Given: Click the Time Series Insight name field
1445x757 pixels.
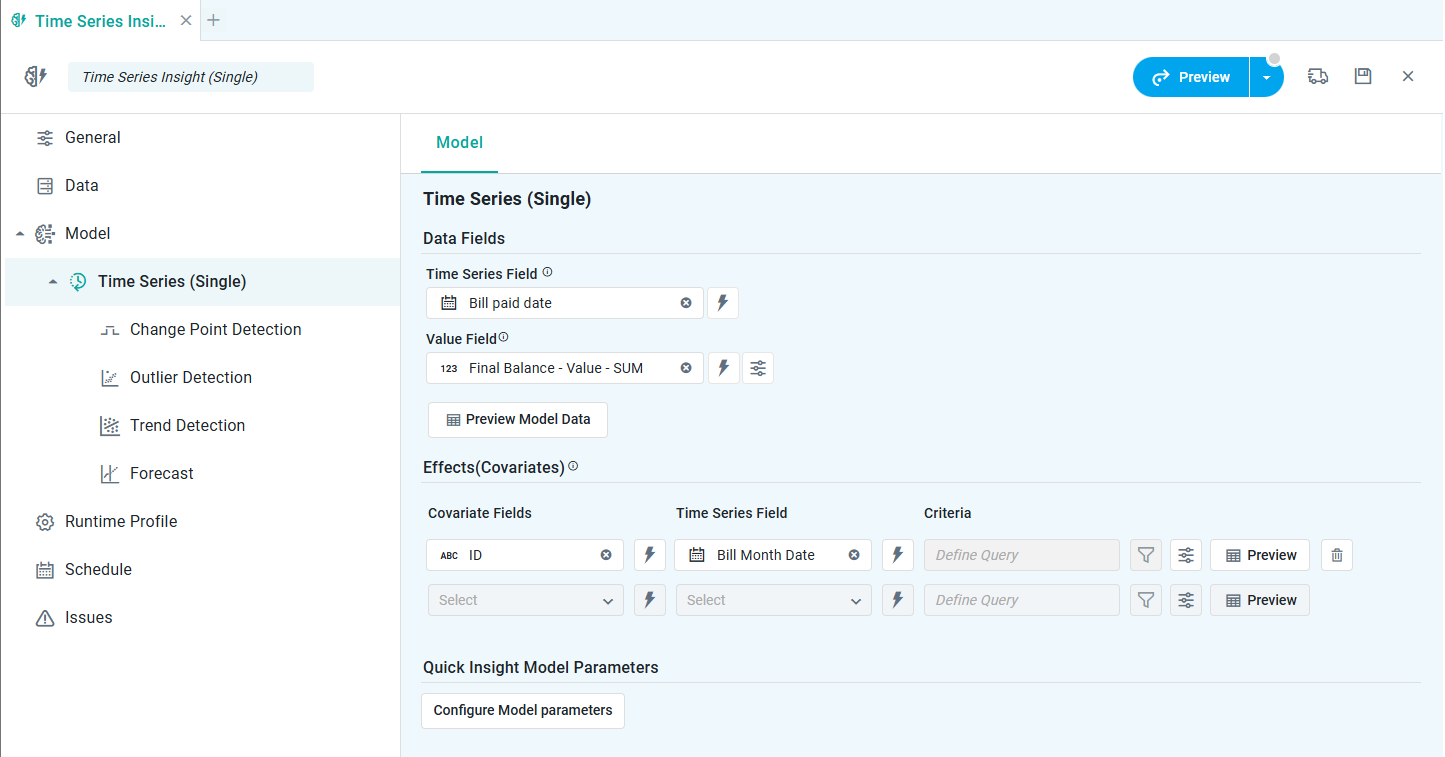Looking at the screenshot, I should [190, 77].
